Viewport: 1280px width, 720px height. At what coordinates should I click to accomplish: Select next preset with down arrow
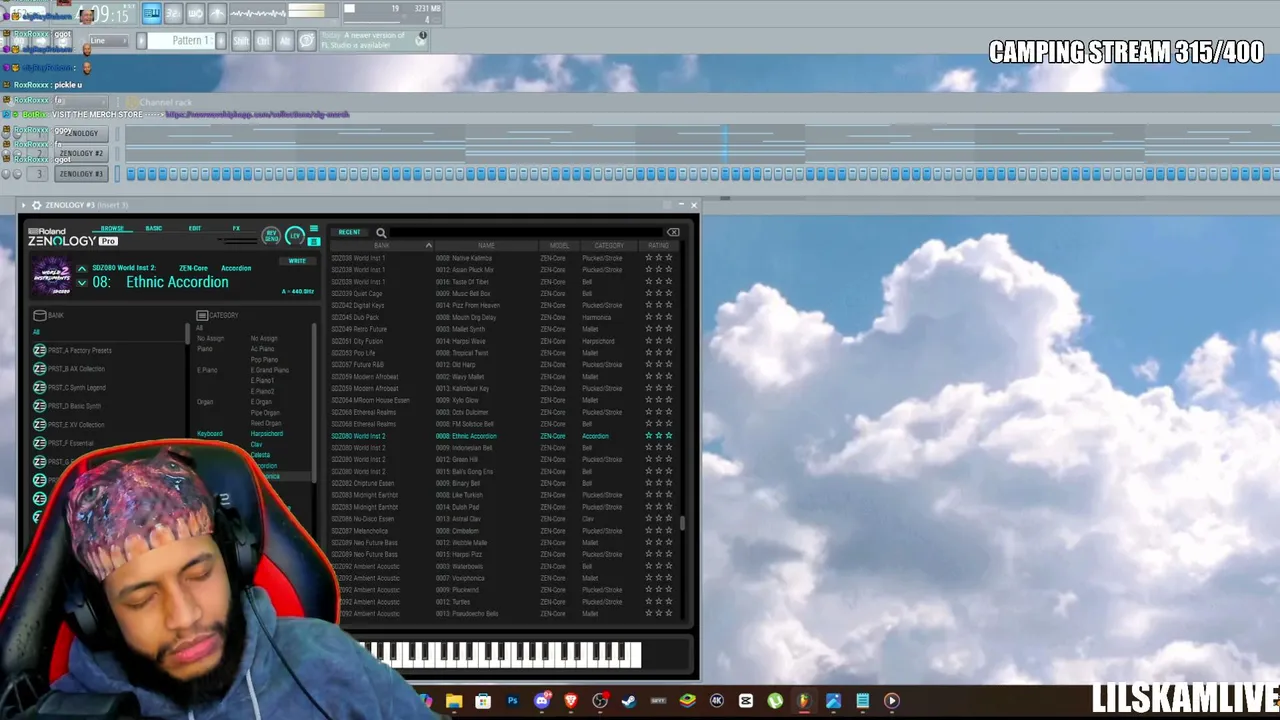click(82, 283)
